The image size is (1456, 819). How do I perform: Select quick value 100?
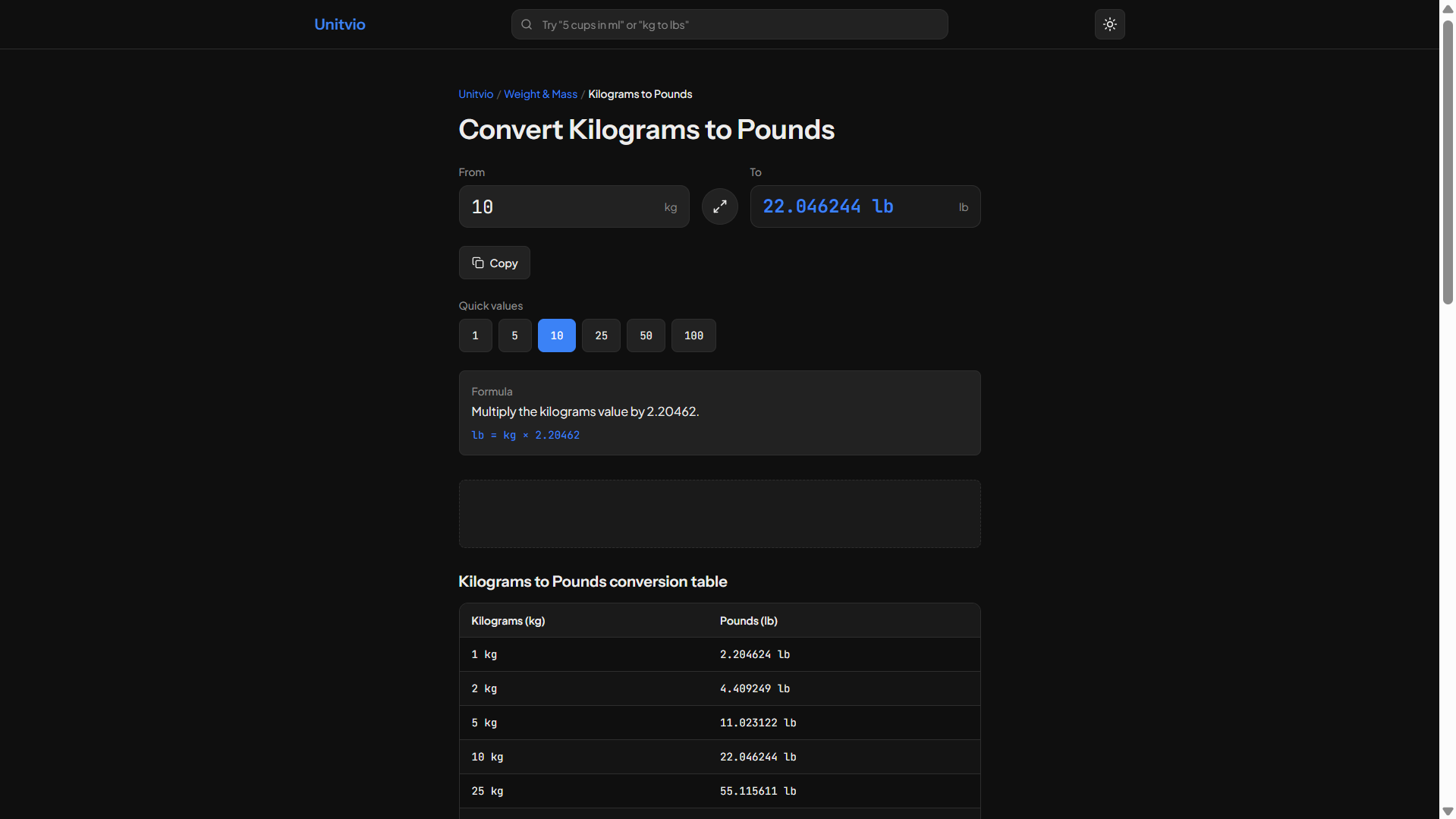pyautogui.click(x=693, y=335)
